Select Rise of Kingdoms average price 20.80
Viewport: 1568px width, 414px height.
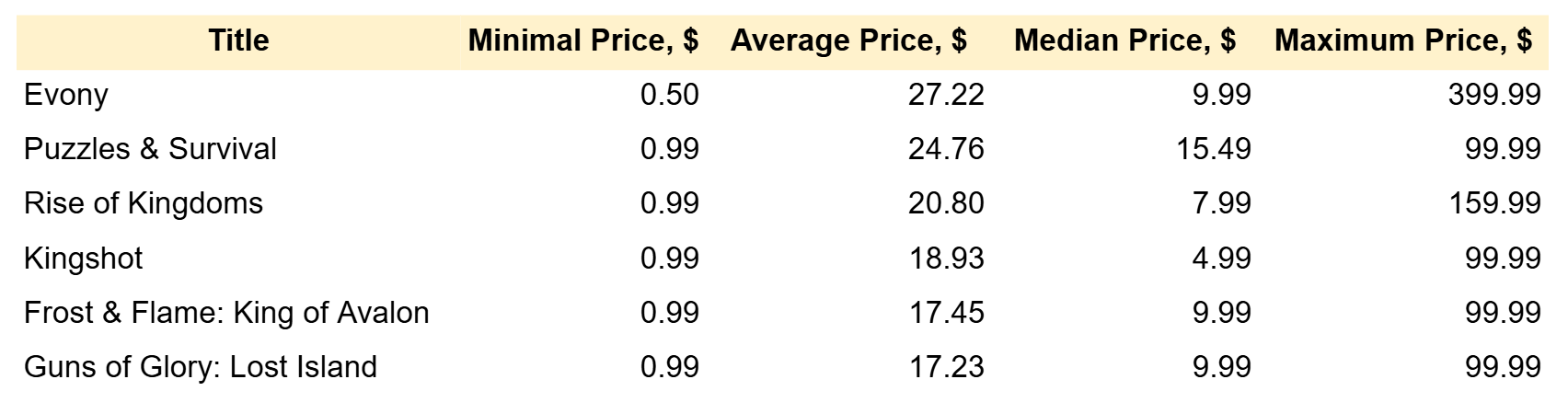tap(945, 203)
